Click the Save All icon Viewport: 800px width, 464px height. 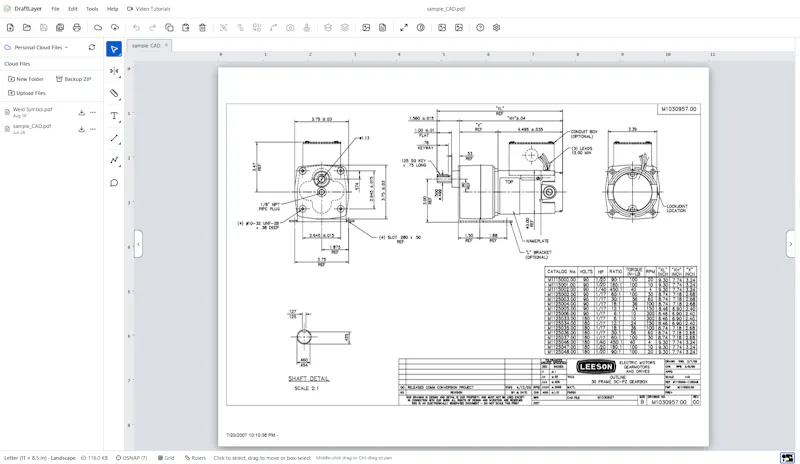click(x=60, y=28)
